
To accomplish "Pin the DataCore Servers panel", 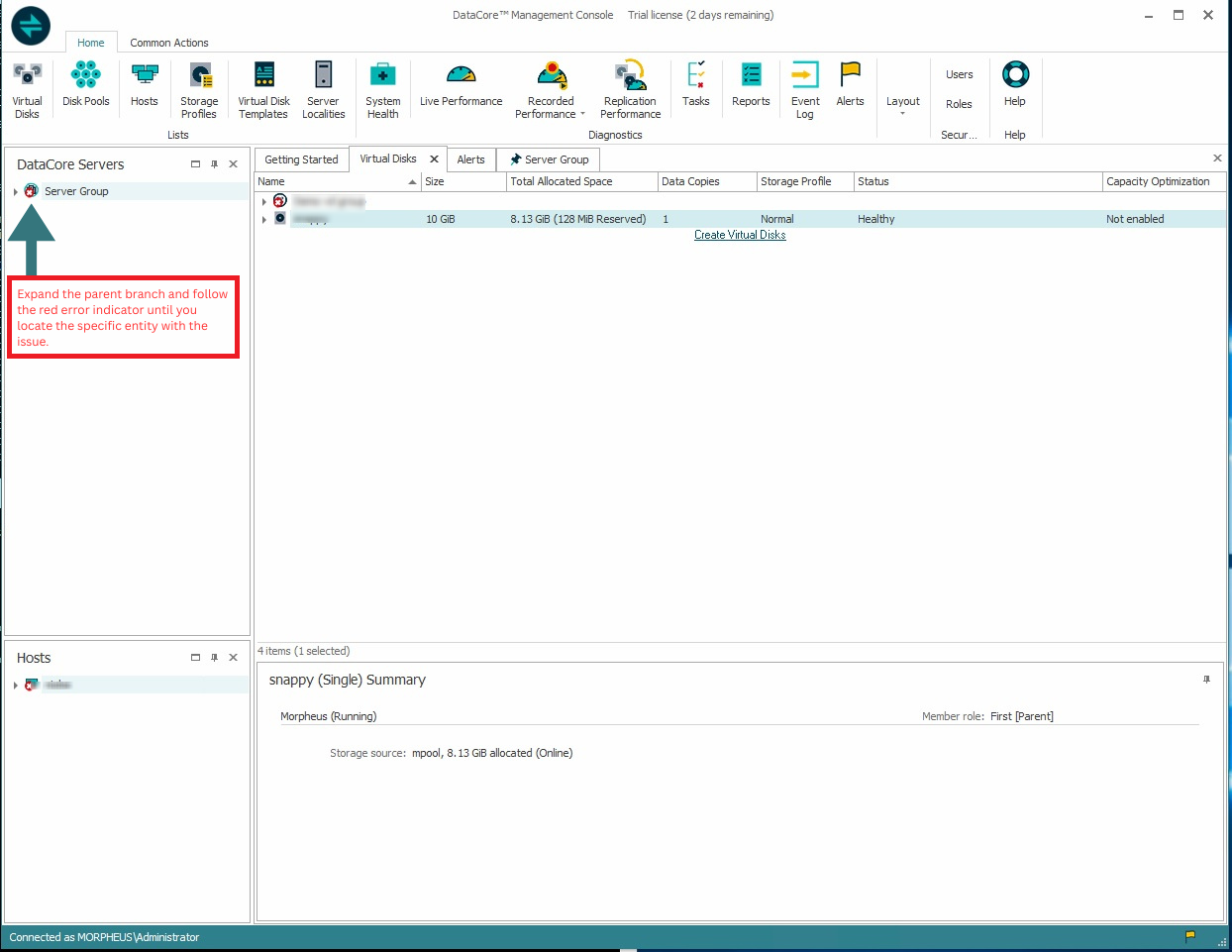I will (x=214, y=164).
